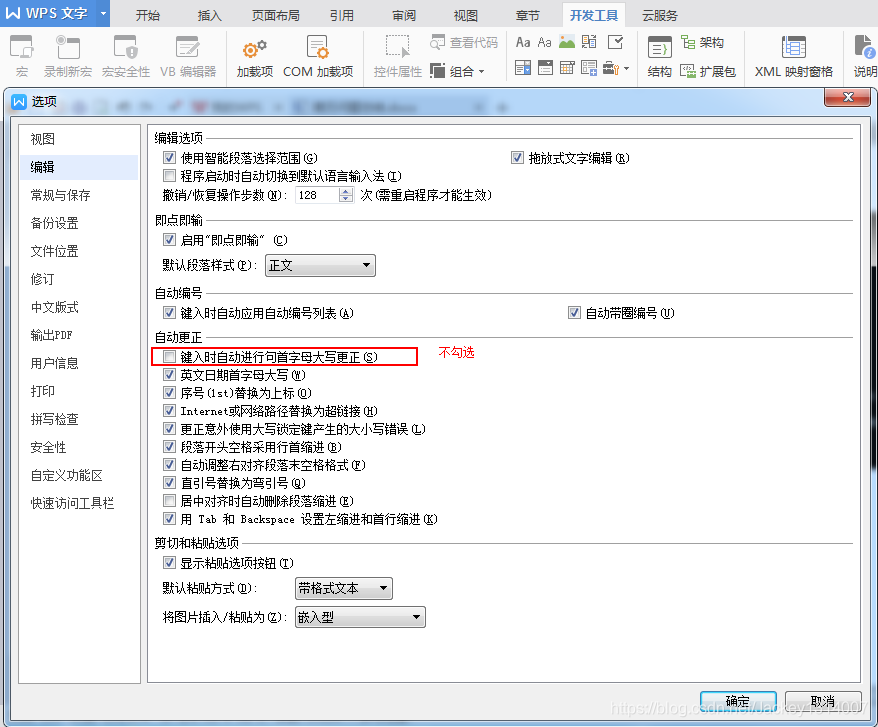Switch to the 插入 ribbon tab
The image size is (878, 727).
coord(209,16)
